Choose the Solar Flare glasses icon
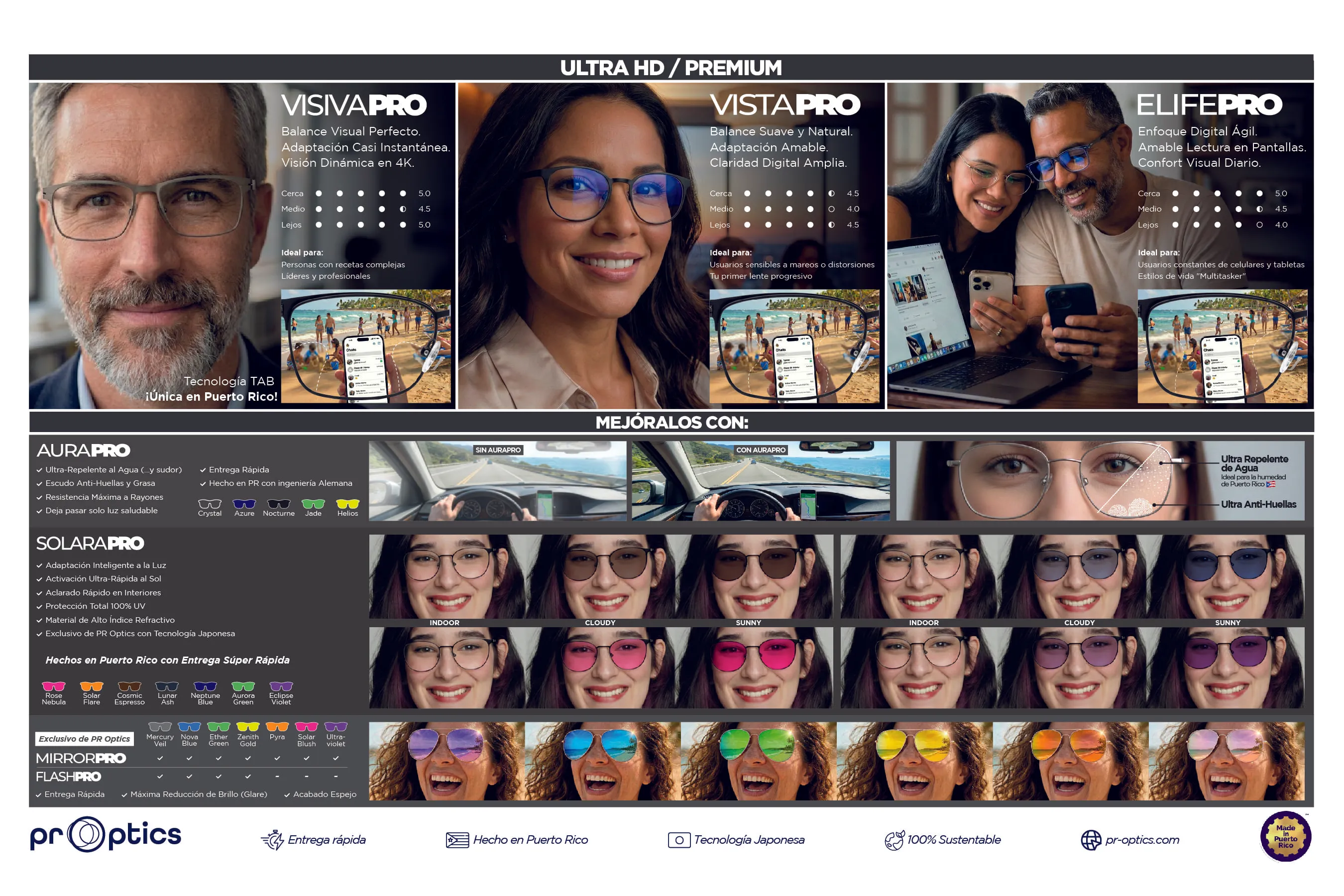The height and width of the screenshot is (896, 1344). [92, 686]
